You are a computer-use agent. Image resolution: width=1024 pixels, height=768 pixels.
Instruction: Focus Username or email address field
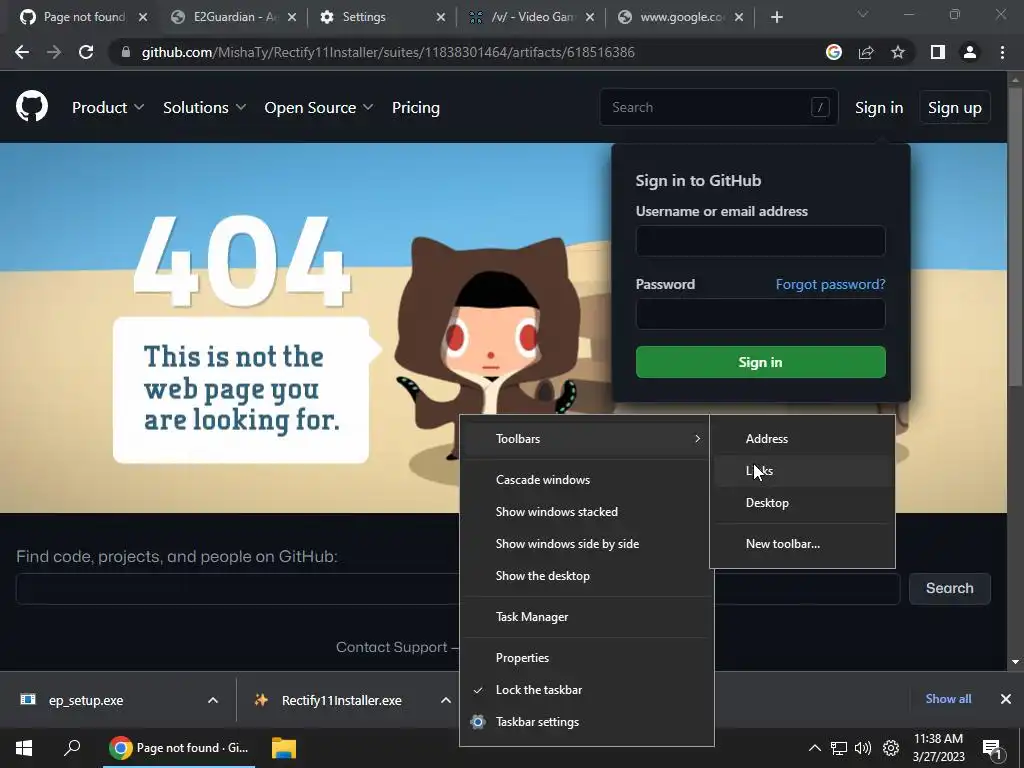760,240
